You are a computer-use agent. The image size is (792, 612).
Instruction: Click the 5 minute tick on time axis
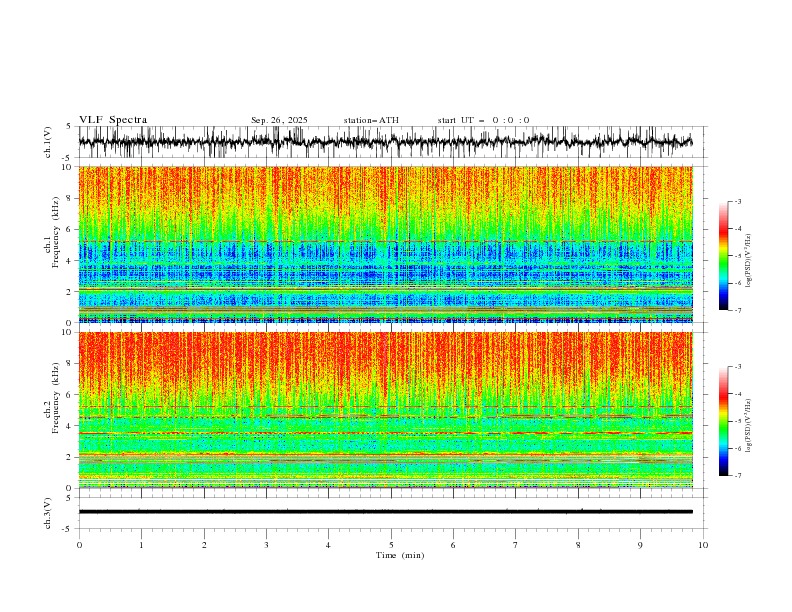[x=391, y=545]
